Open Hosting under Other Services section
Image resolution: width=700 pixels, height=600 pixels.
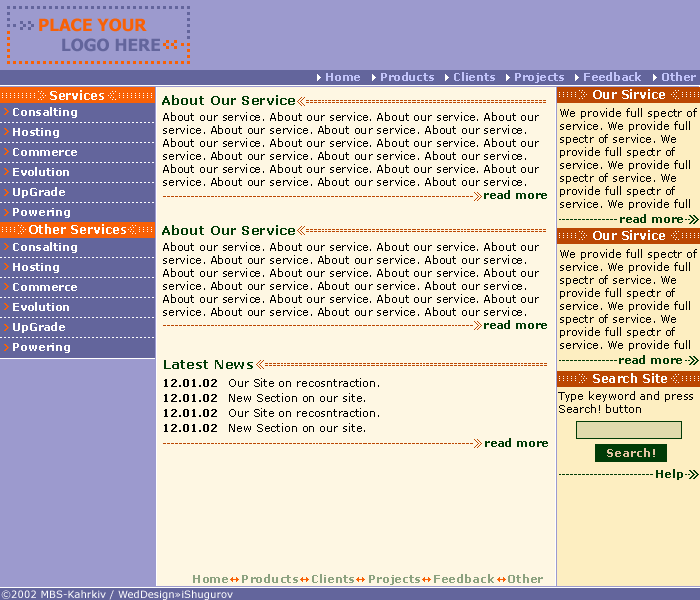36,267
